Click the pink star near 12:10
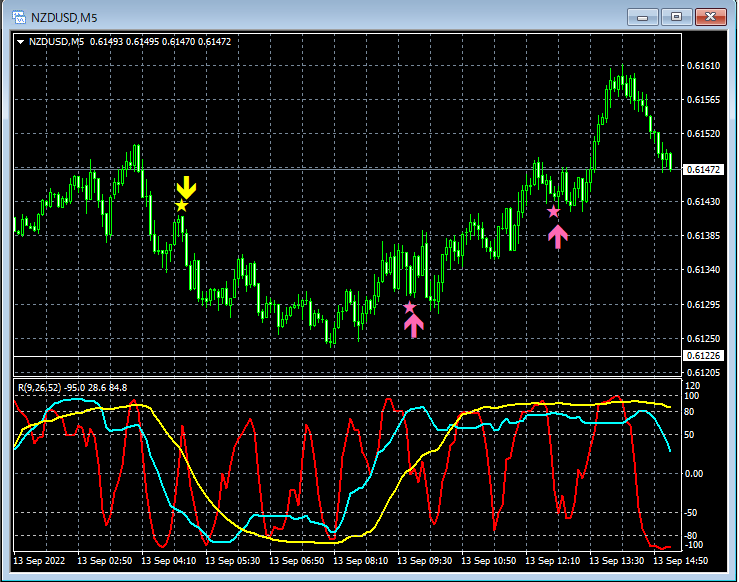Image resolution: width=739 pixels, height=582 pixels. click(553, 212)
